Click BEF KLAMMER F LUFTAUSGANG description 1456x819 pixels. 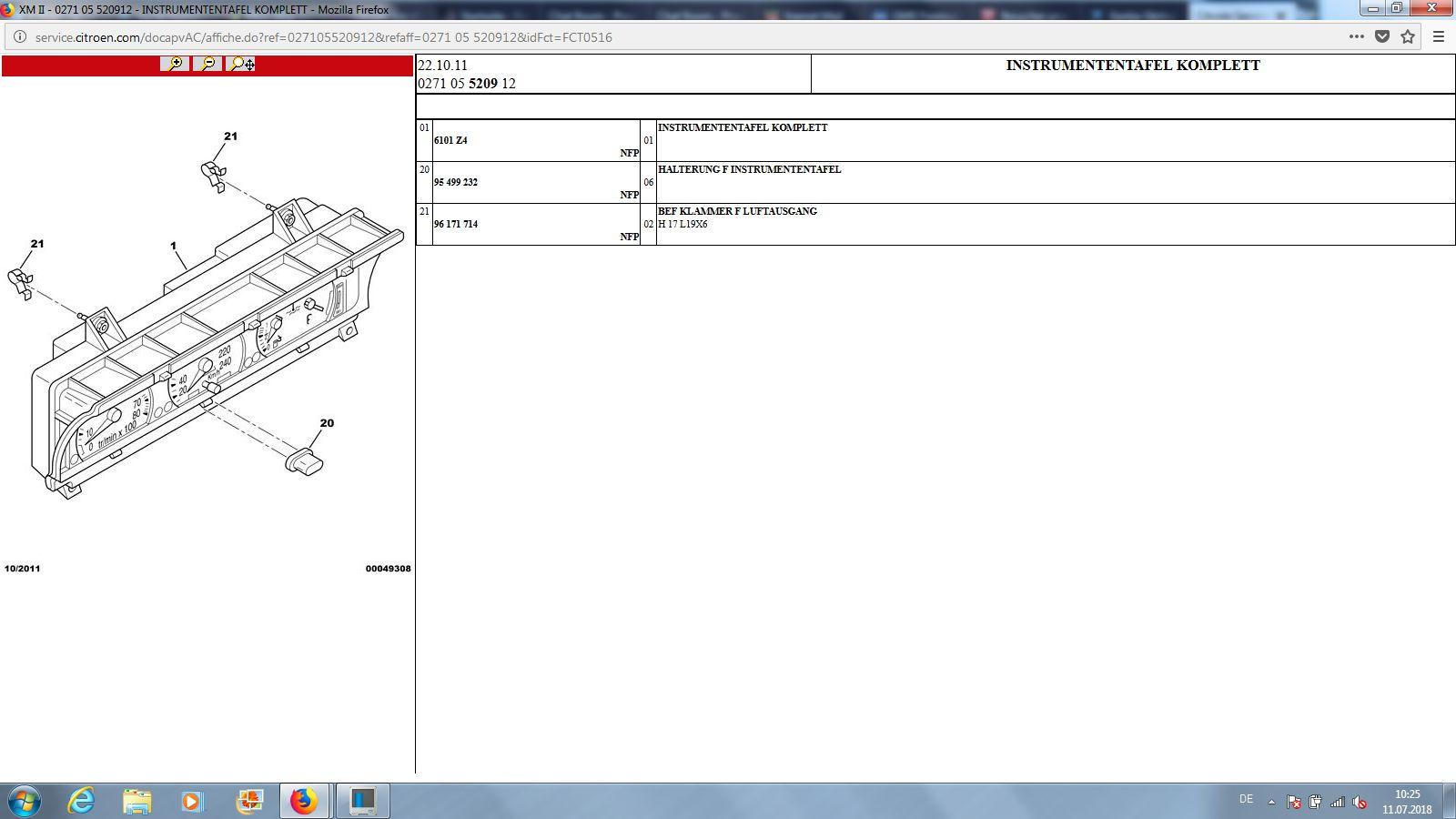point(737,211)
